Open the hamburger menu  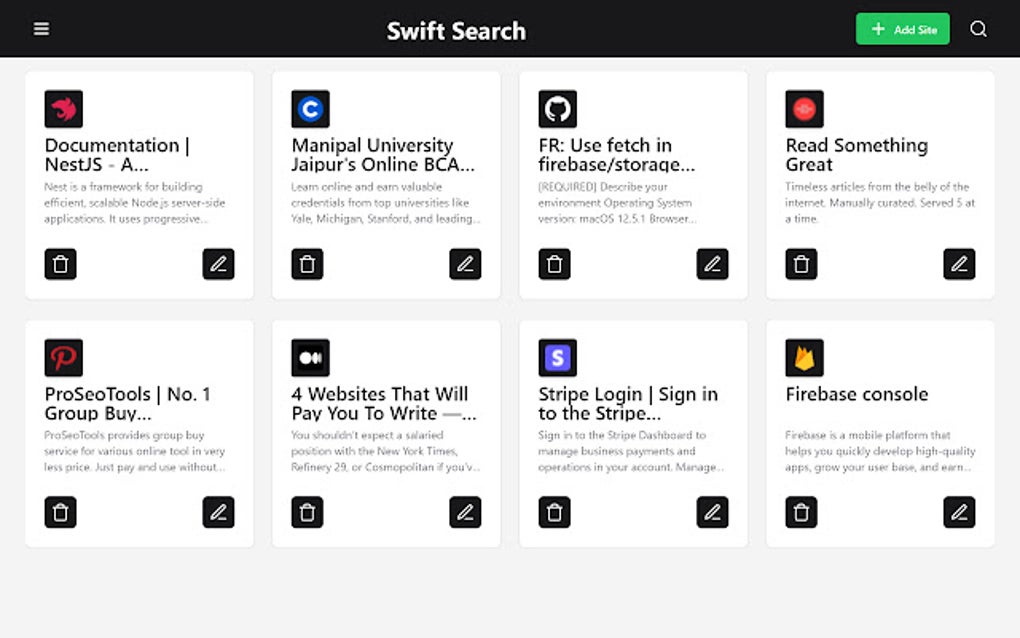pos(41,29)
